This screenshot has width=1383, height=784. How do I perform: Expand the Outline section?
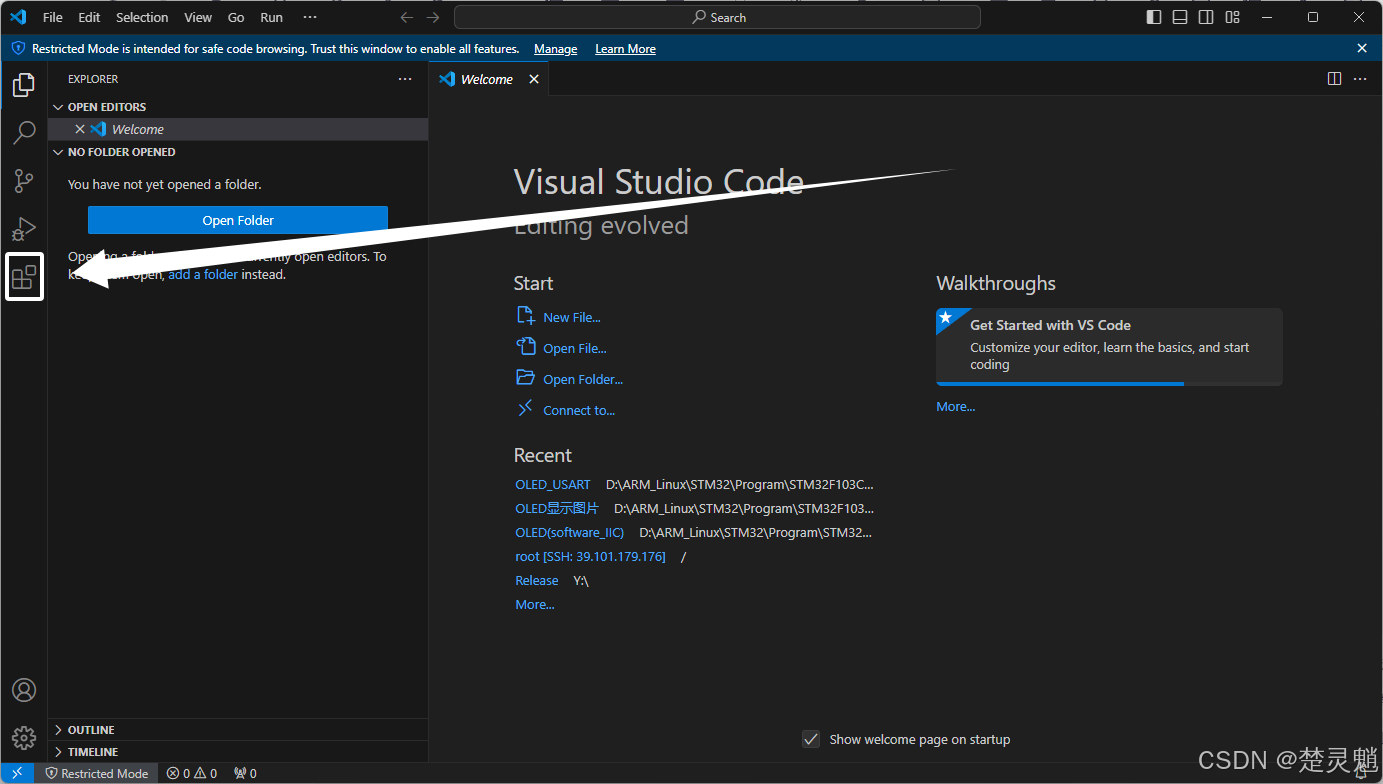pyautogui.click(x=238, y=730)
